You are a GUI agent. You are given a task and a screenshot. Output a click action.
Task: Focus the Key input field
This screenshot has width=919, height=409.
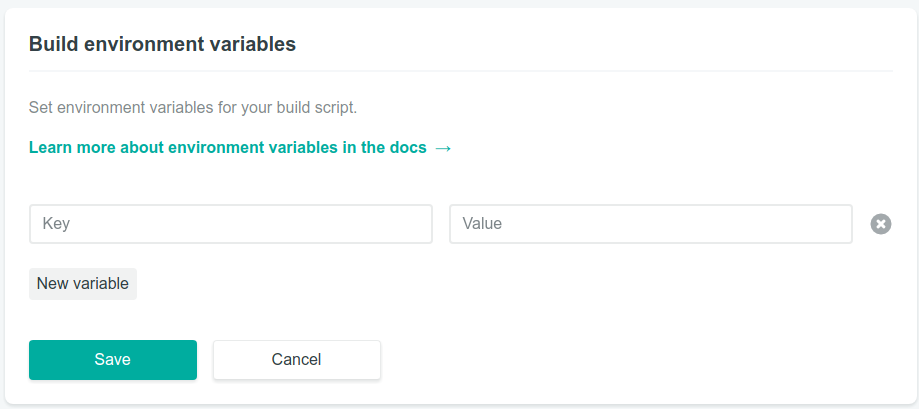pos(231,224)
